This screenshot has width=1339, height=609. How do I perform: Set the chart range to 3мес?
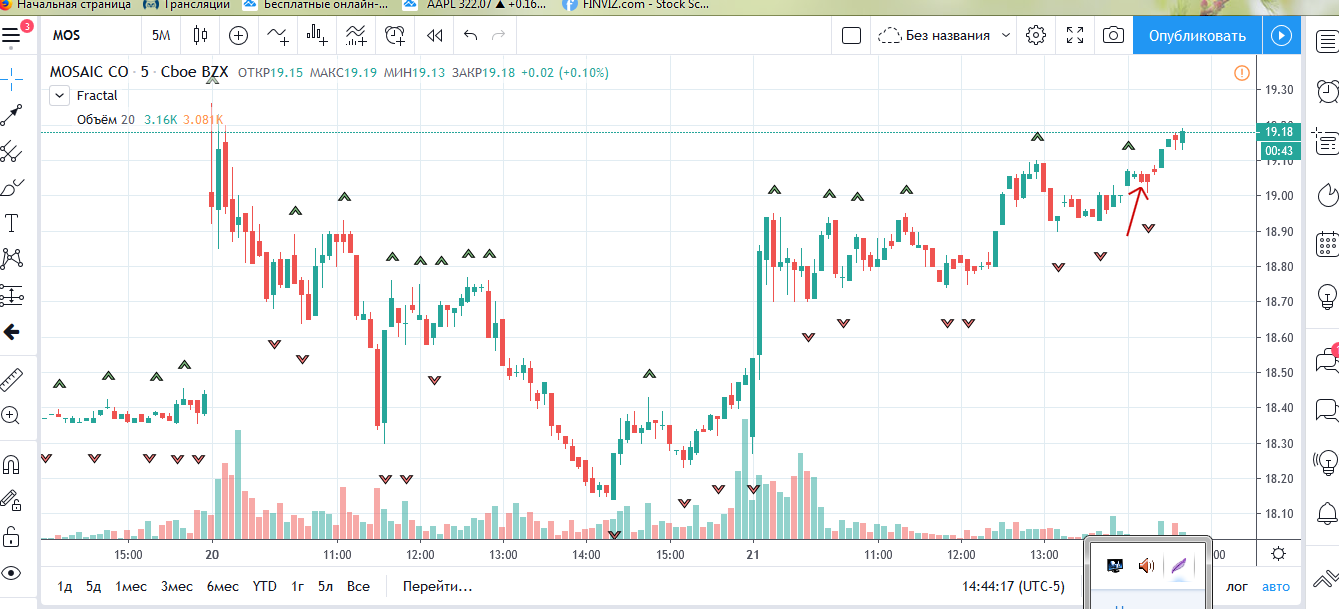tap(177, 587)
